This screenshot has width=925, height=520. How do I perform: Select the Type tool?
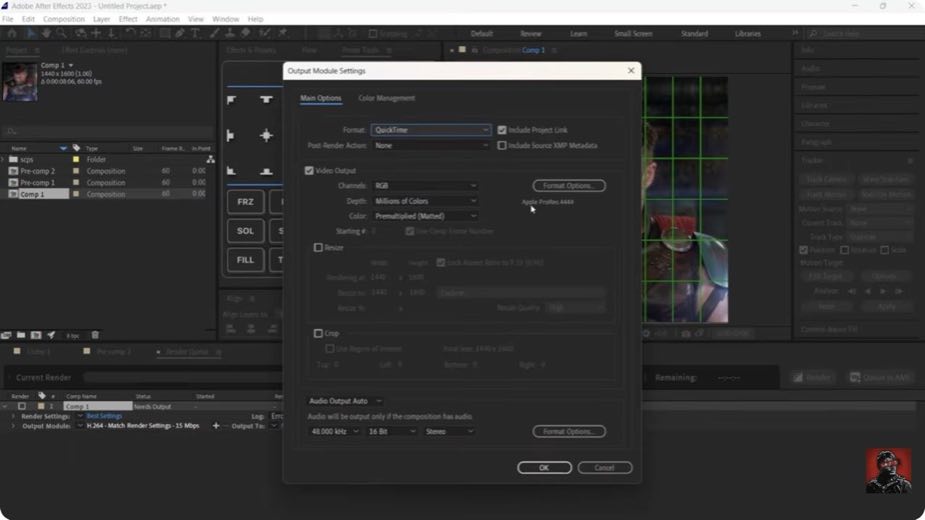point(195,34)
